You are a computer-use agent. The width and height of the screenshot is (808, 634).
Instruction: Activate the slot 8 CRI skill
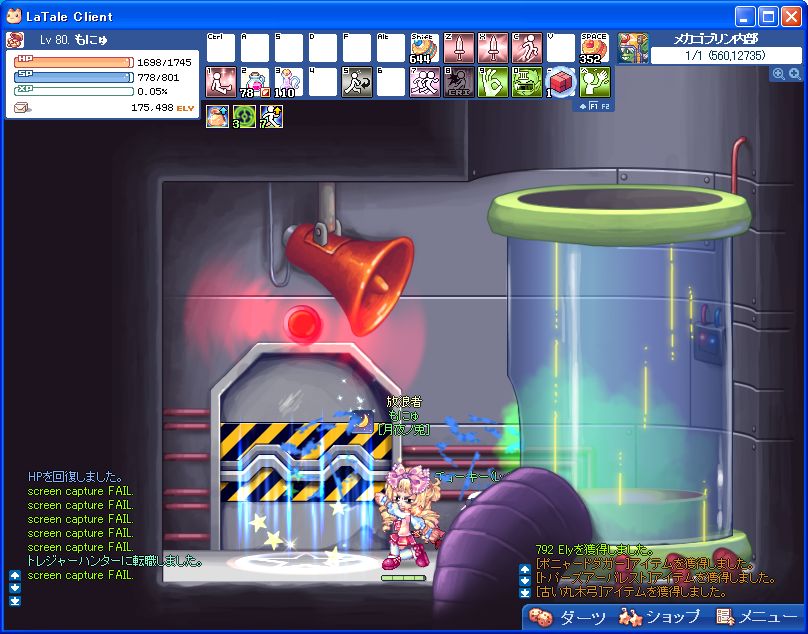tap(459, 82)
